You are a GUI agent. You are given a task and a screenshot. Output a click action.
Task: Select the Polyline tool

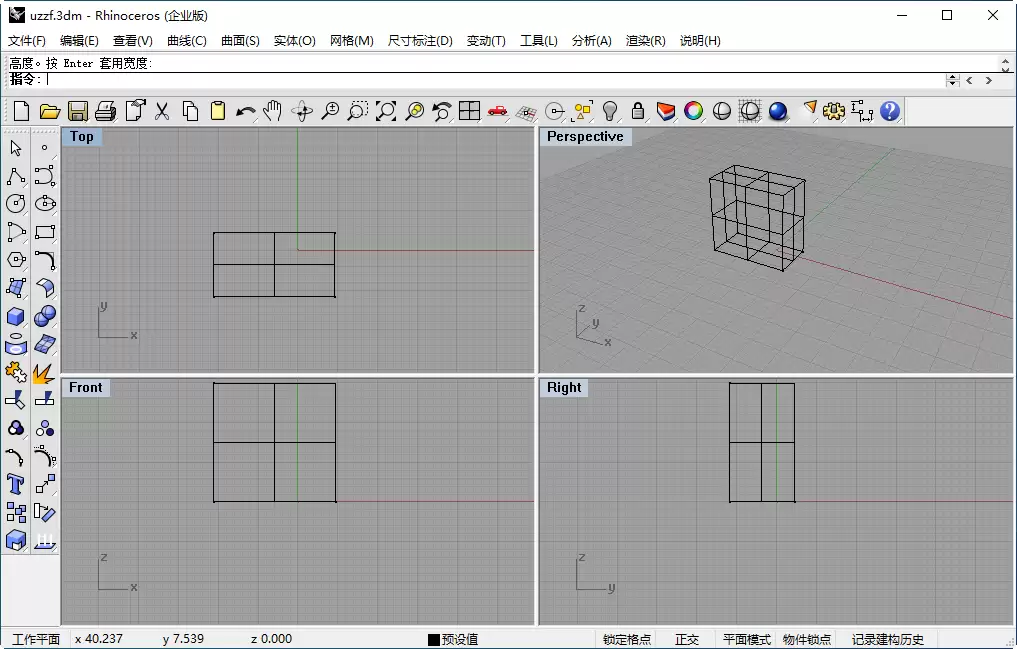pos(16,176)
